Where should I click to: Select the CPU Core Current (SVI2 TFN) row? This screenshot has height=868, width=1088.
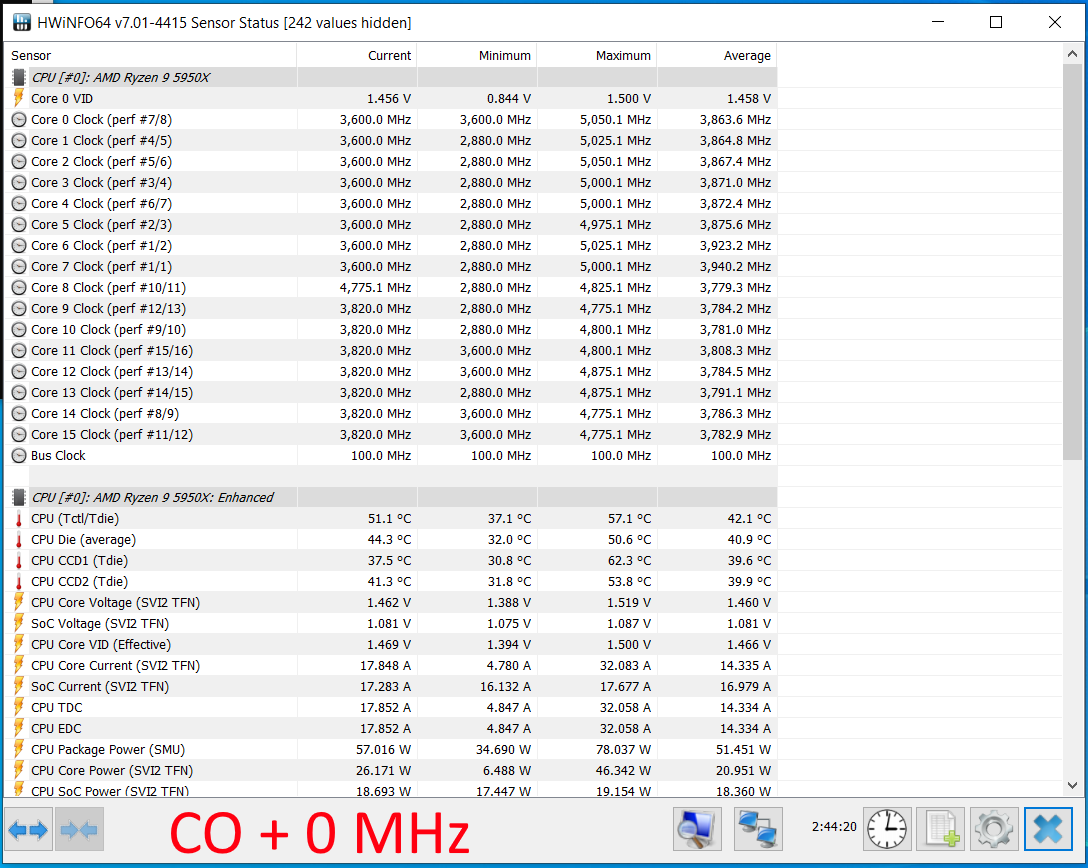pos(391,665)
